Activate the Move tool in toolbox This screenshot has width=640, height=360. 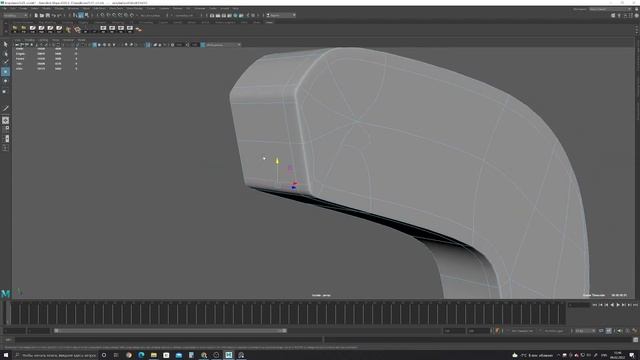click(x=5, y=72)
